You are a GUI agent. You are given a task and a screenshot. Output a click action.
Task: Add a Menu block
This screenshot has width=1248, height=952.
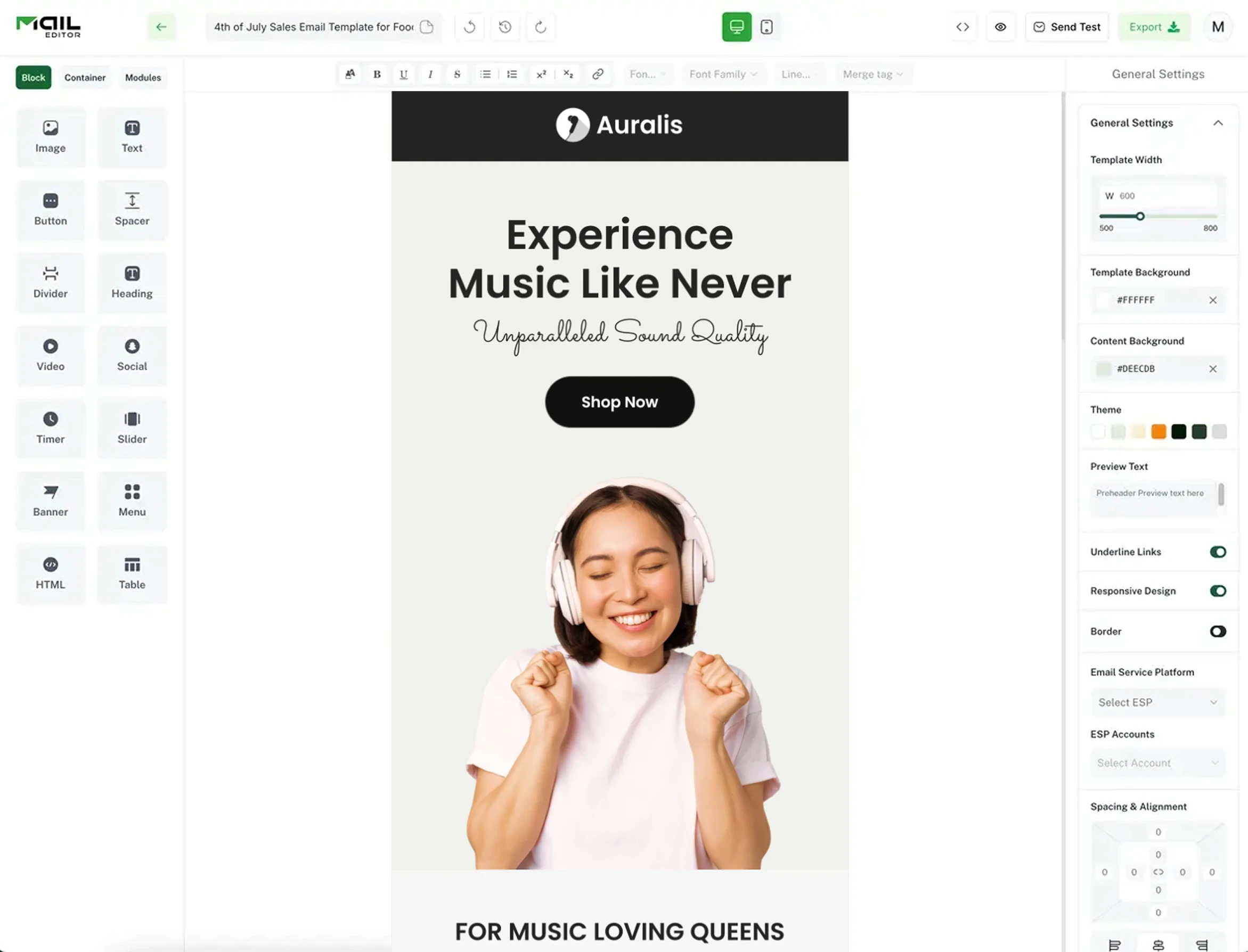point(132,501)
